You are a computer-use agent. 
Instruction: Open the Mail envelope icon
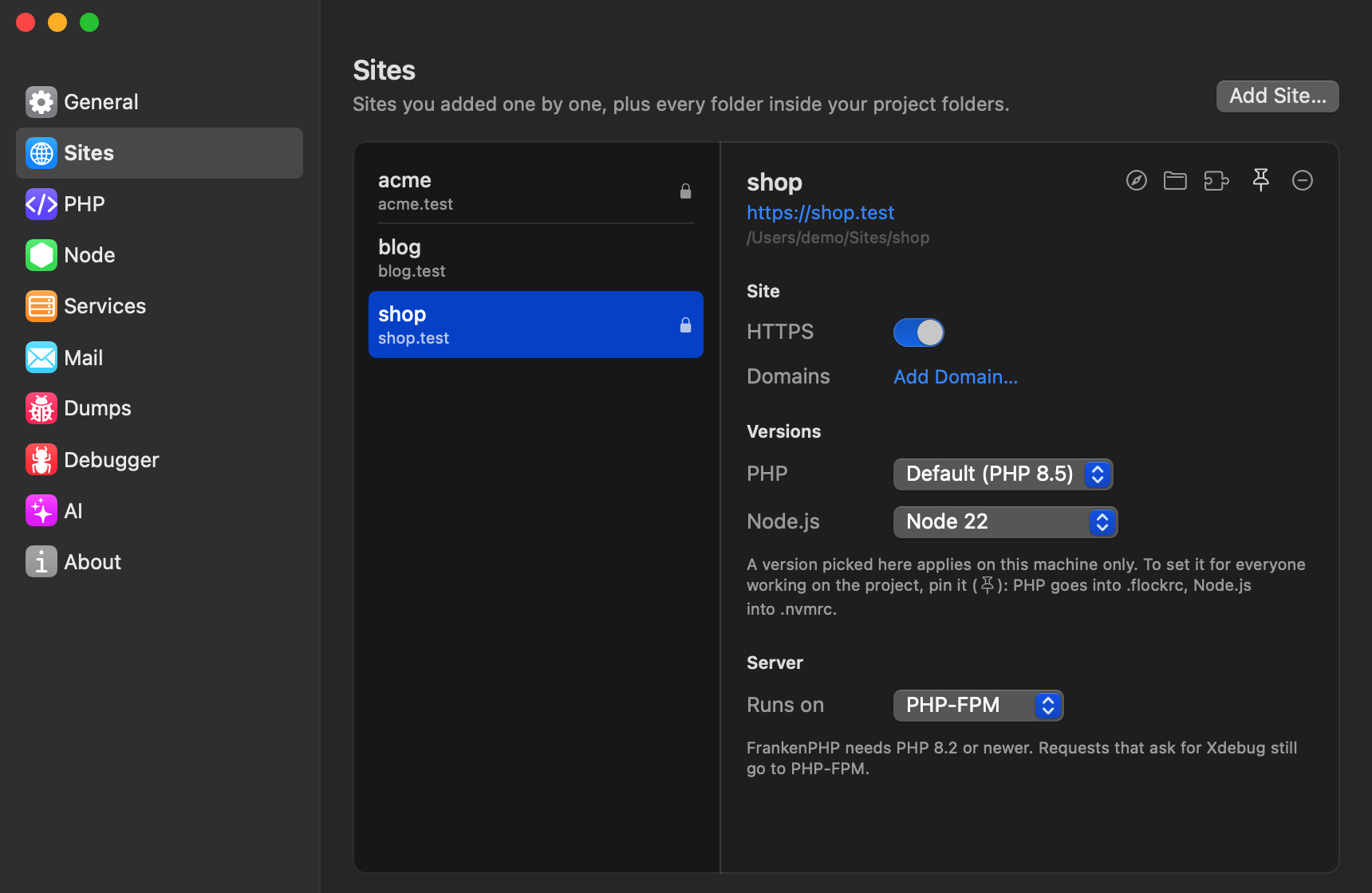click(x=41, y=357)
